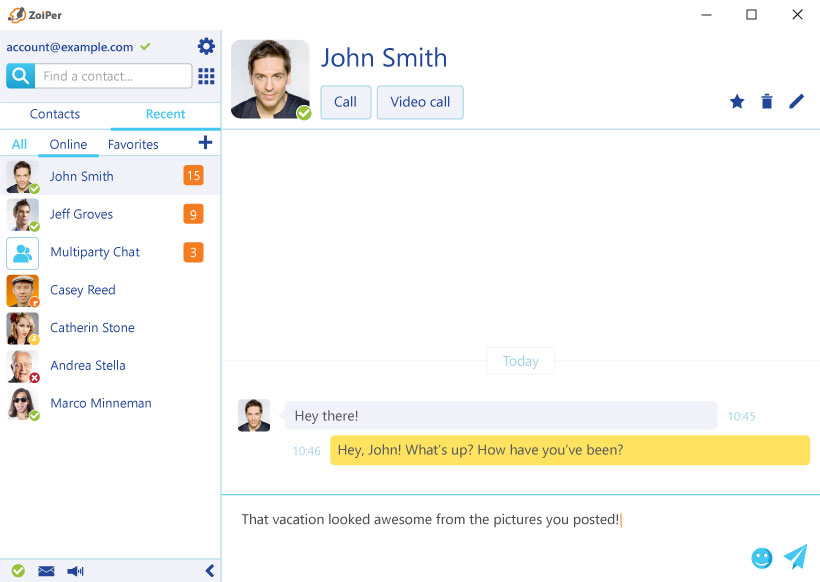Screen dimensions: 820x582
Task: Send message with paper plane icon
Action: 795,557
